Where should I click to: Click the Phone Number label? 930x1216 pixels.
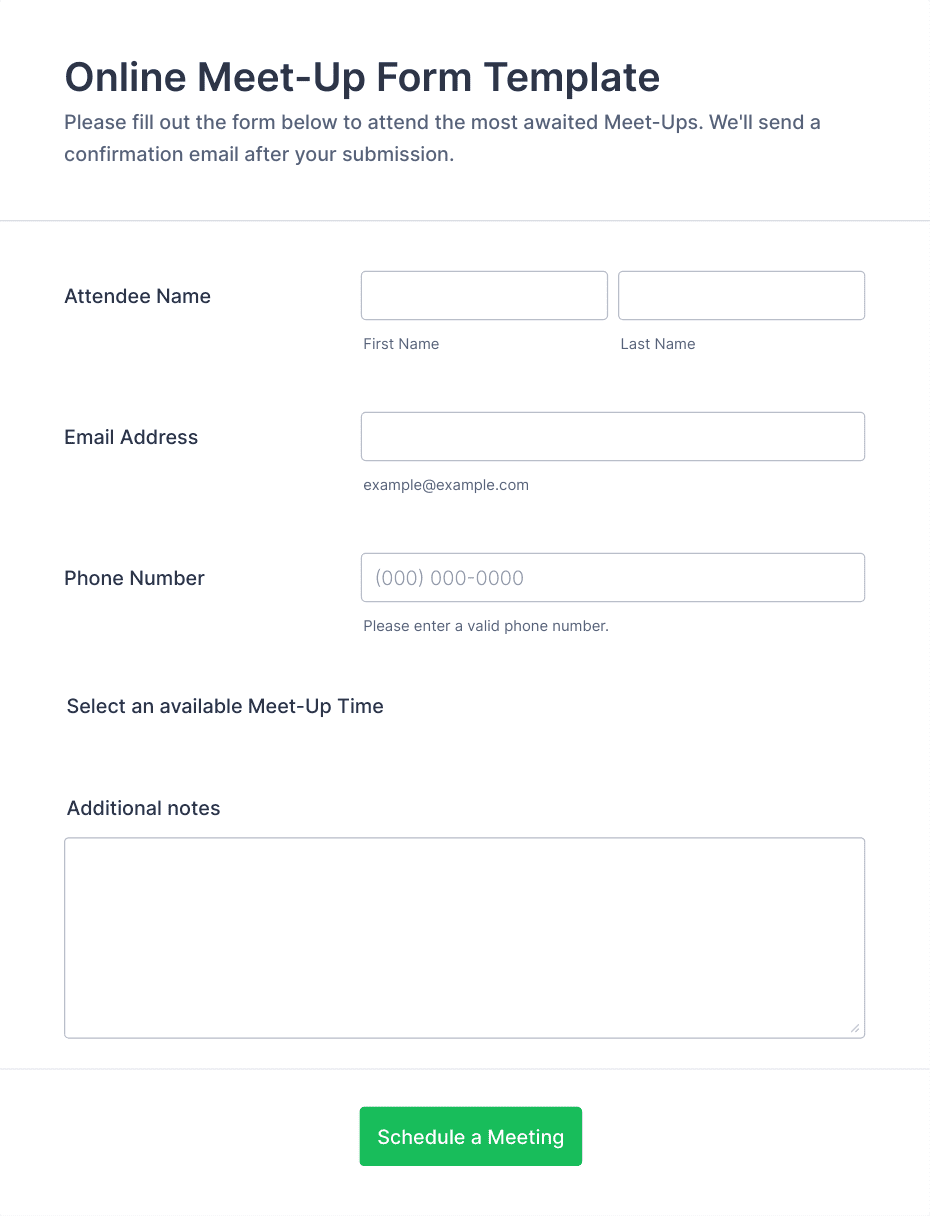(x=134, y=578)
